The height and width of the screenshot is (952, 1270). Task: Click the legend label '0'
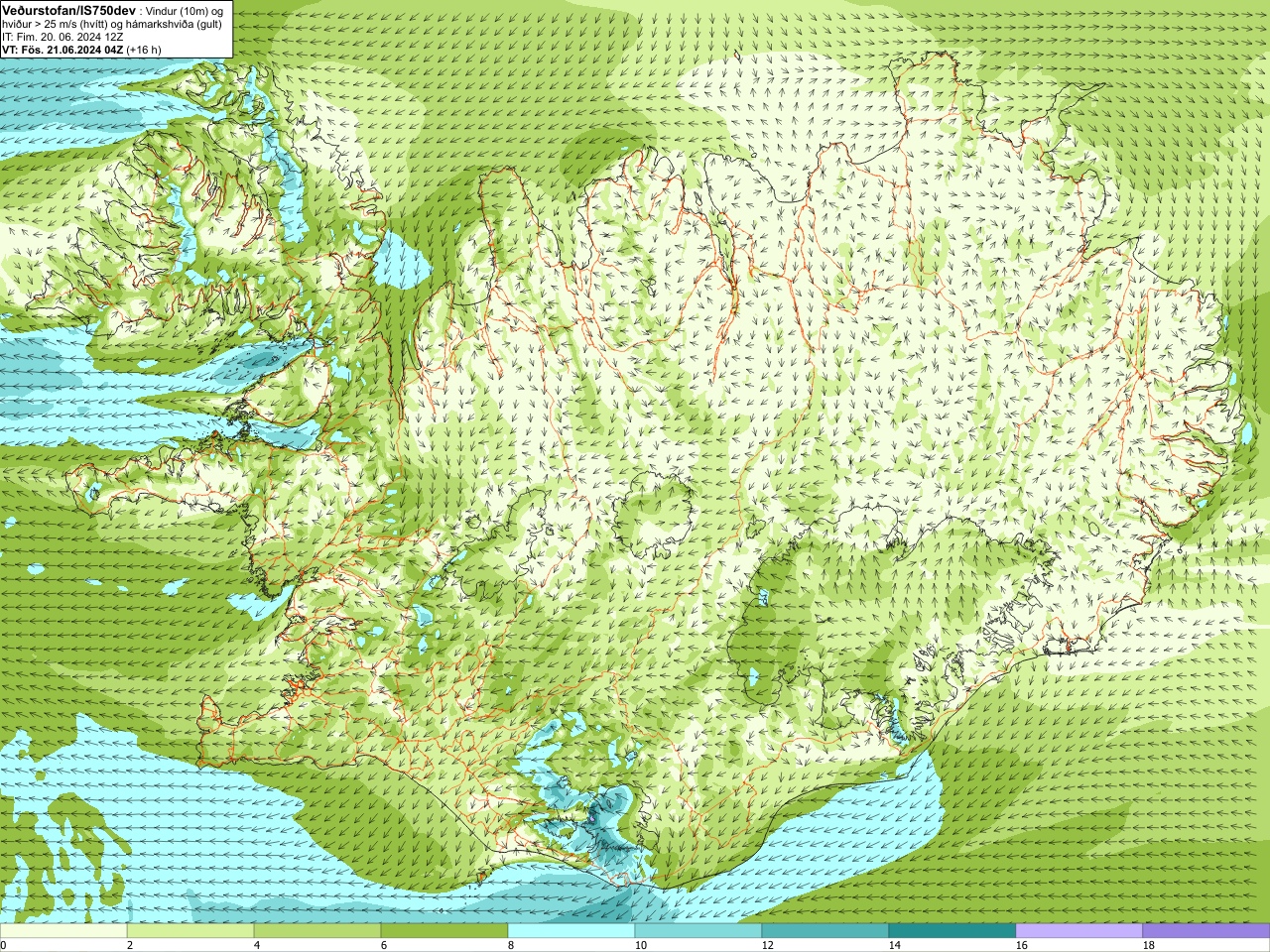coord(3,945)
